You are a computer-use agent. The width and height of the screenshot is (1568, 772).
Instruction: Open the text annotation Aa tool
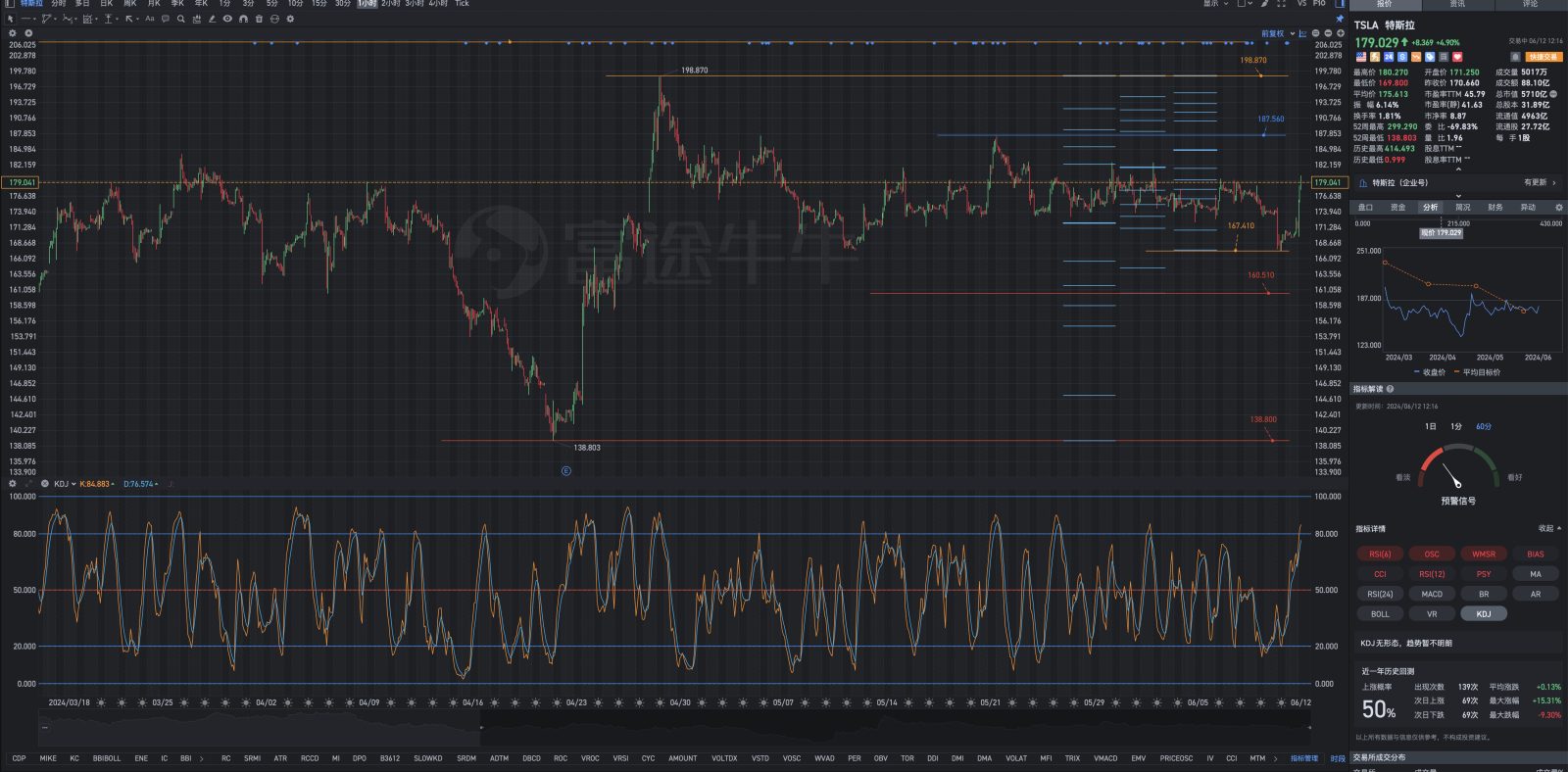150,19
